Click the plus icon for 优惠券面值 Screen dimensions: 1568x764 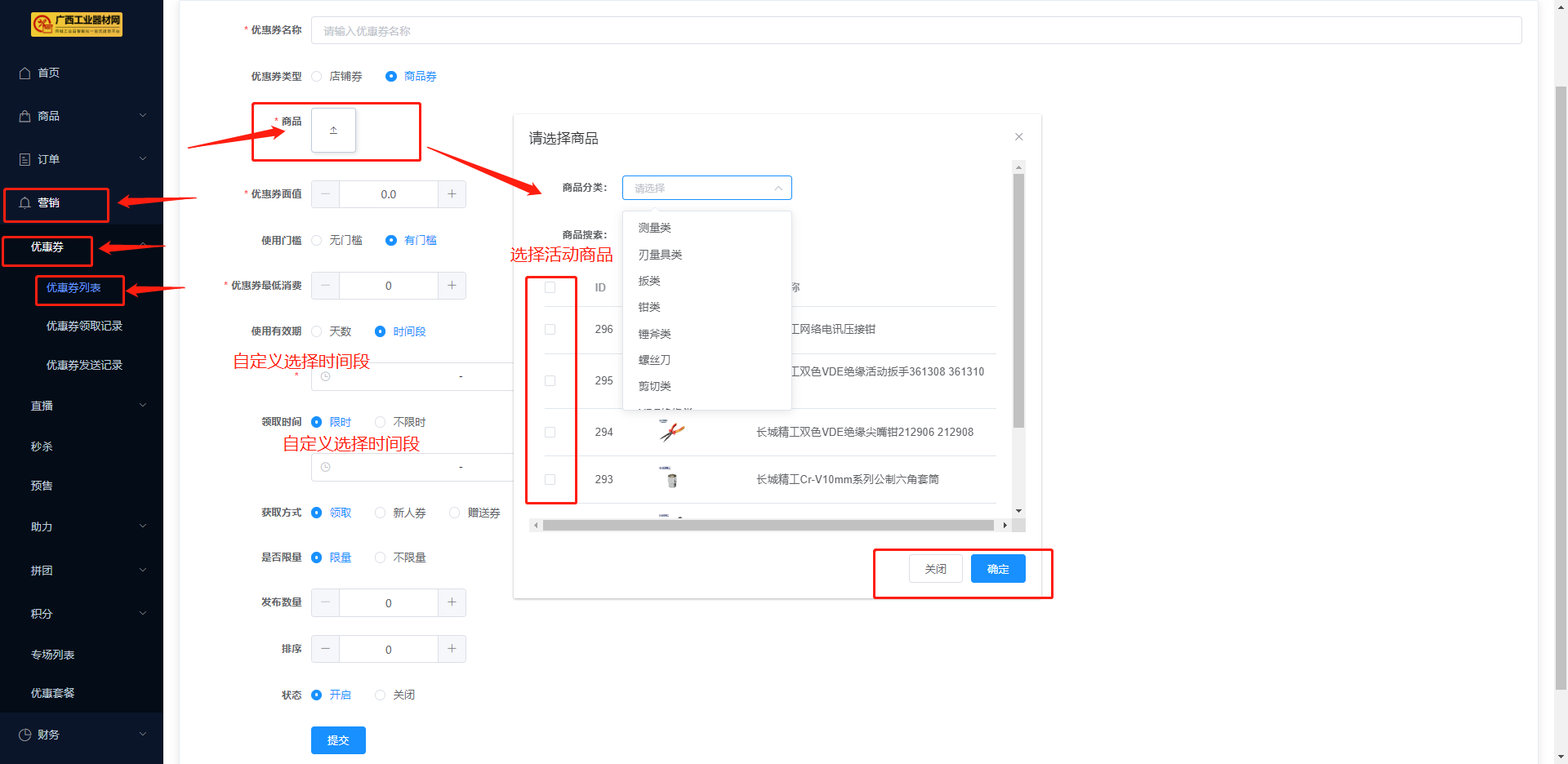(x=452, y=194)
